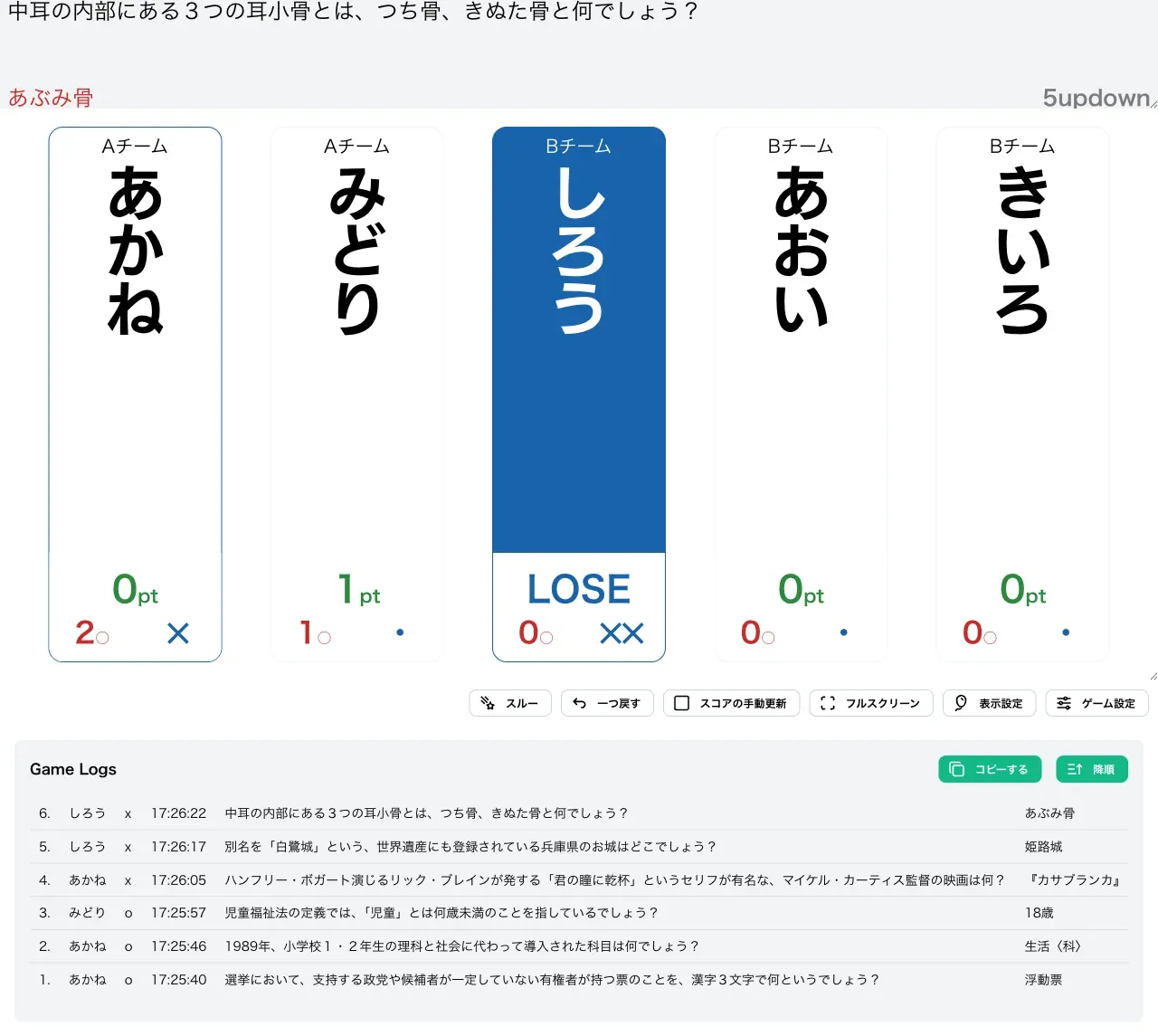The height and width of the screenshot is (1036, 1158).
Task: Open ゲーム設定 game settings
Action: click(1096, 703)
